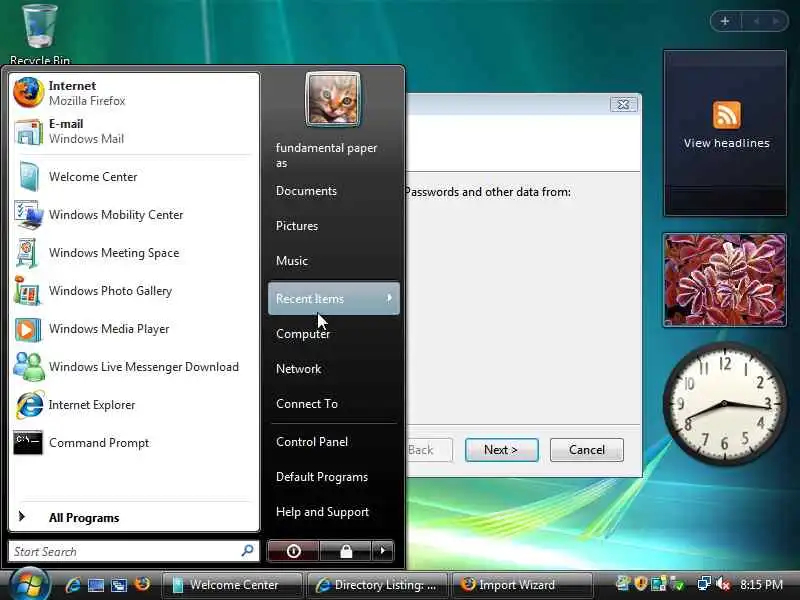The width and height of the screenshot is (800, 600).
Task: Click sidebar previous gadgets arrow
Action: 756,21
